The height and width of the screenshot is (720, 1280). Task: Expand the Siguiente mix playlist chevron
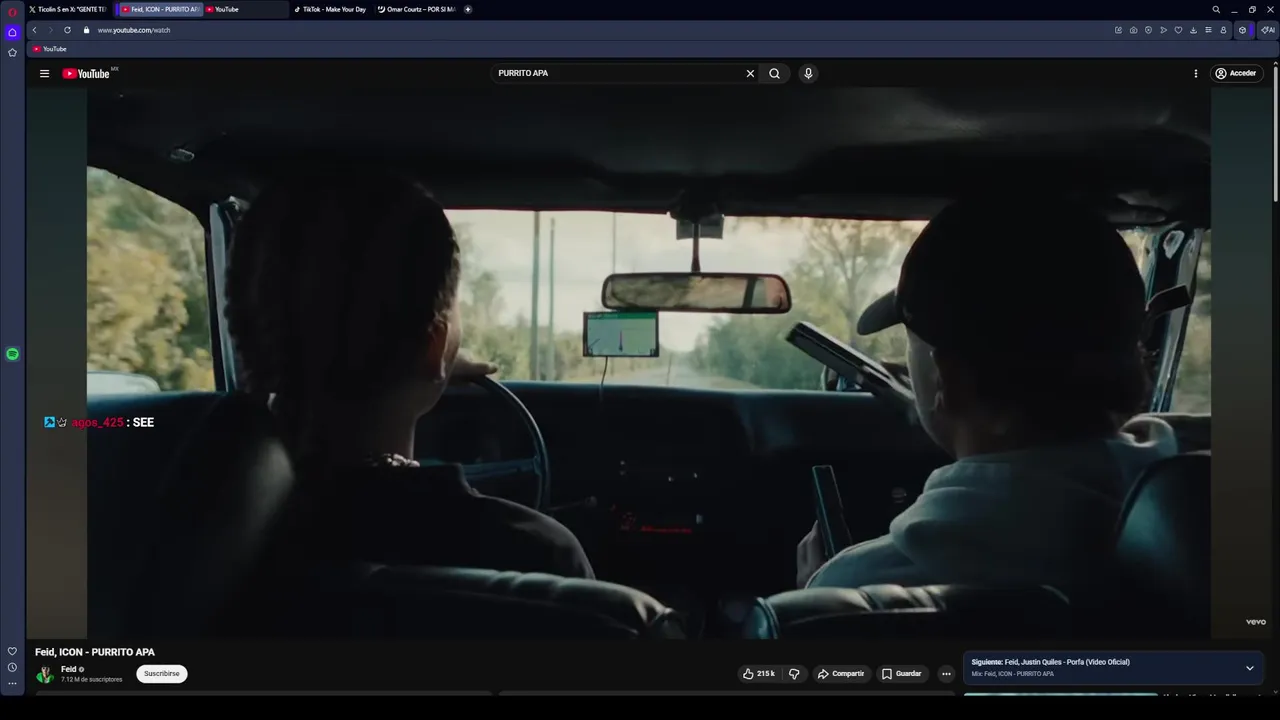click(1249, 668)
